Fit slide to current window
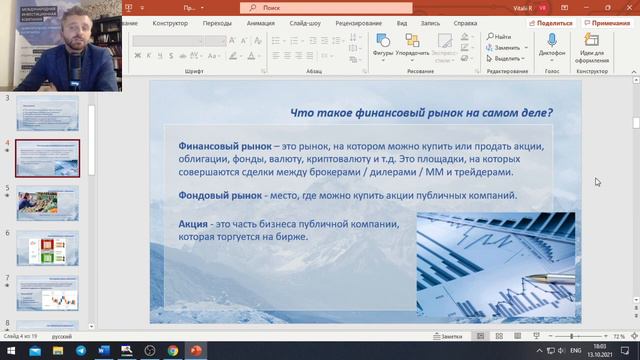This screenshot has width=640, height=360. 634,336
